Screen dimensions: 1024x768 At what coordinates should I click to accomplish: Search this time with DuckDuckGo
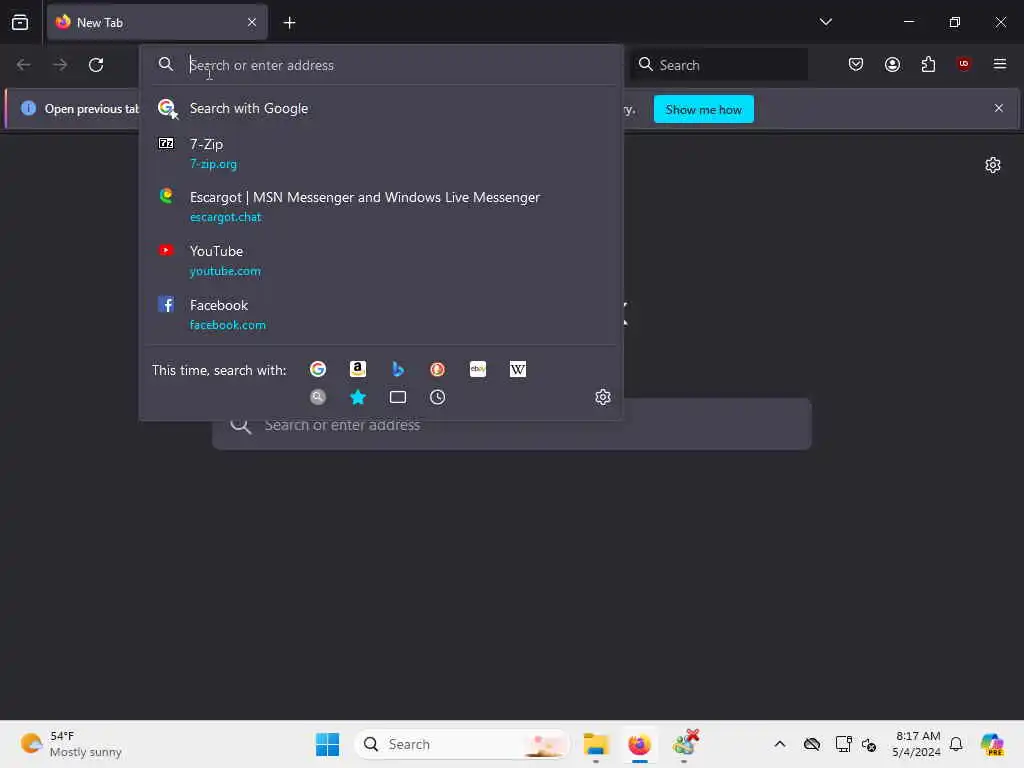(x=438, y=370)
